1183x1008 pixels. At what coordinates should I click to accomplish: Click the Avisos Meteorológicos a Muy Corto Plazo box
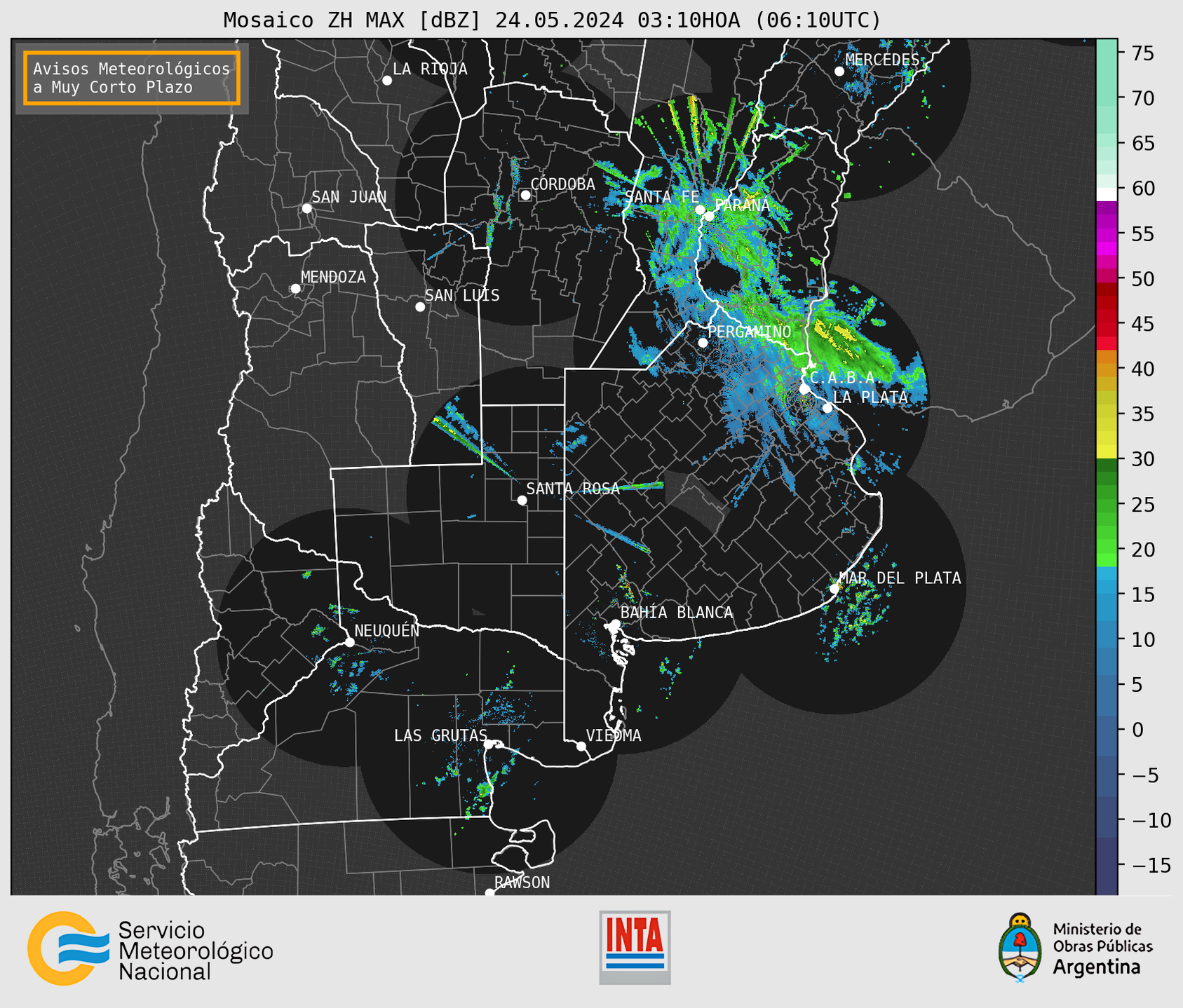click(132, 78)
